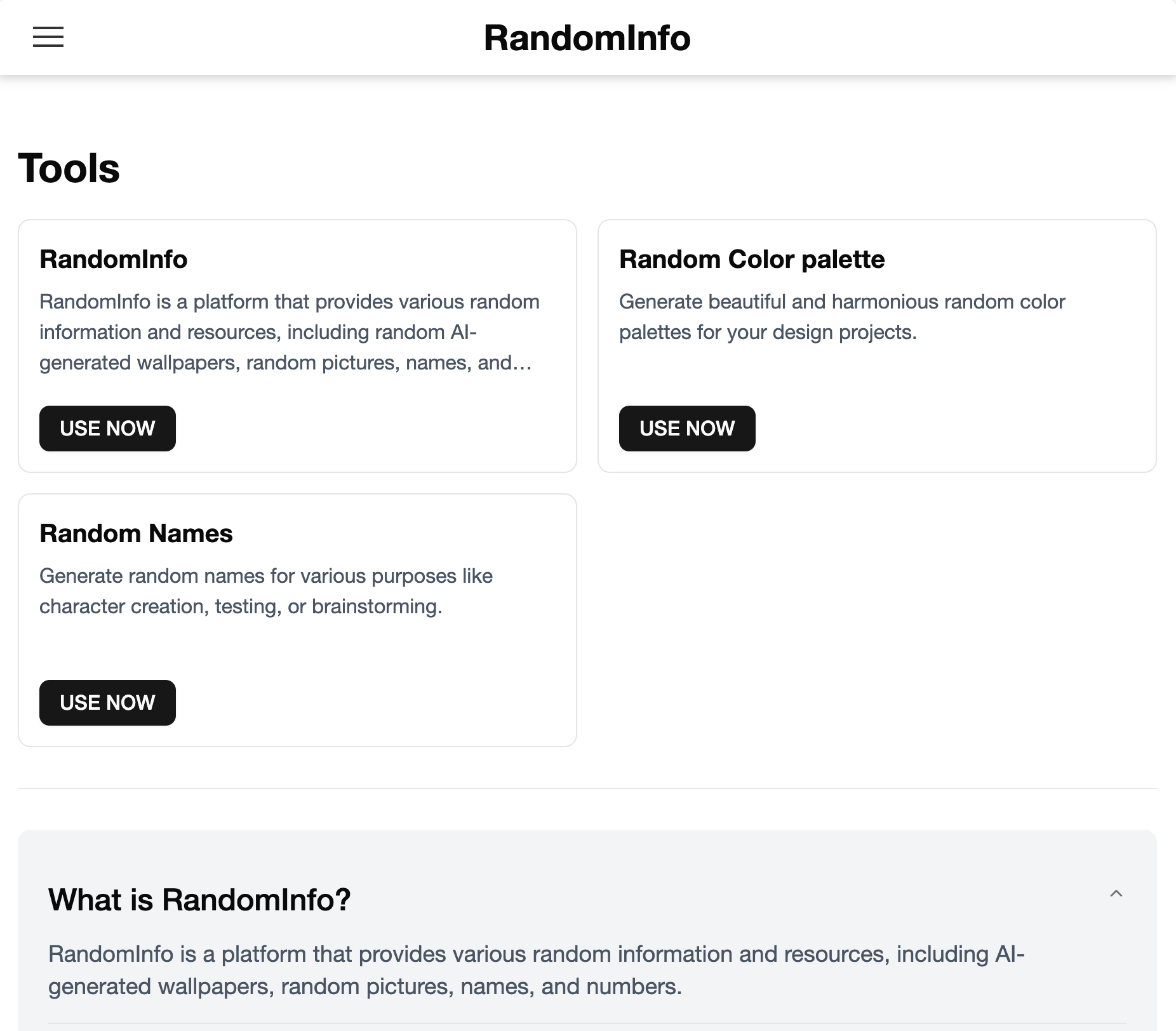Image resolution: width=1176 pixels, height=1031 pixels.
Task: Collapse the "What is RandomInfo?" section chevron
Action: point(1116,894)
